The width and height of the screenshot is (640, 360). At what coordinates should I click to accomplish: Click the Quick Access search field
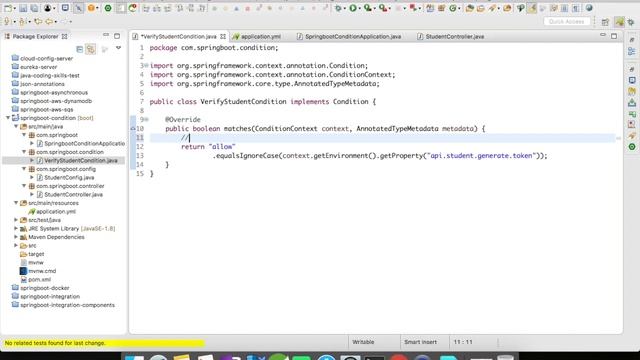(x=567, y=21)
